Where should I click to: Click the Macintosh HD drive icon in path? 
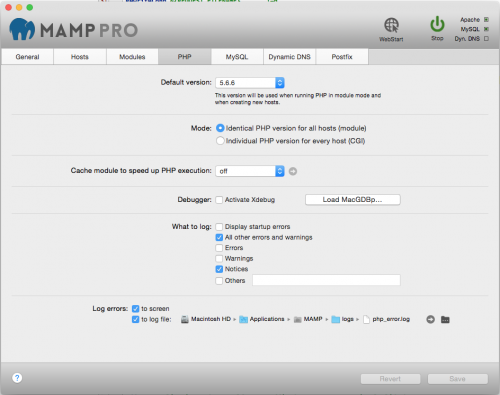185,319
